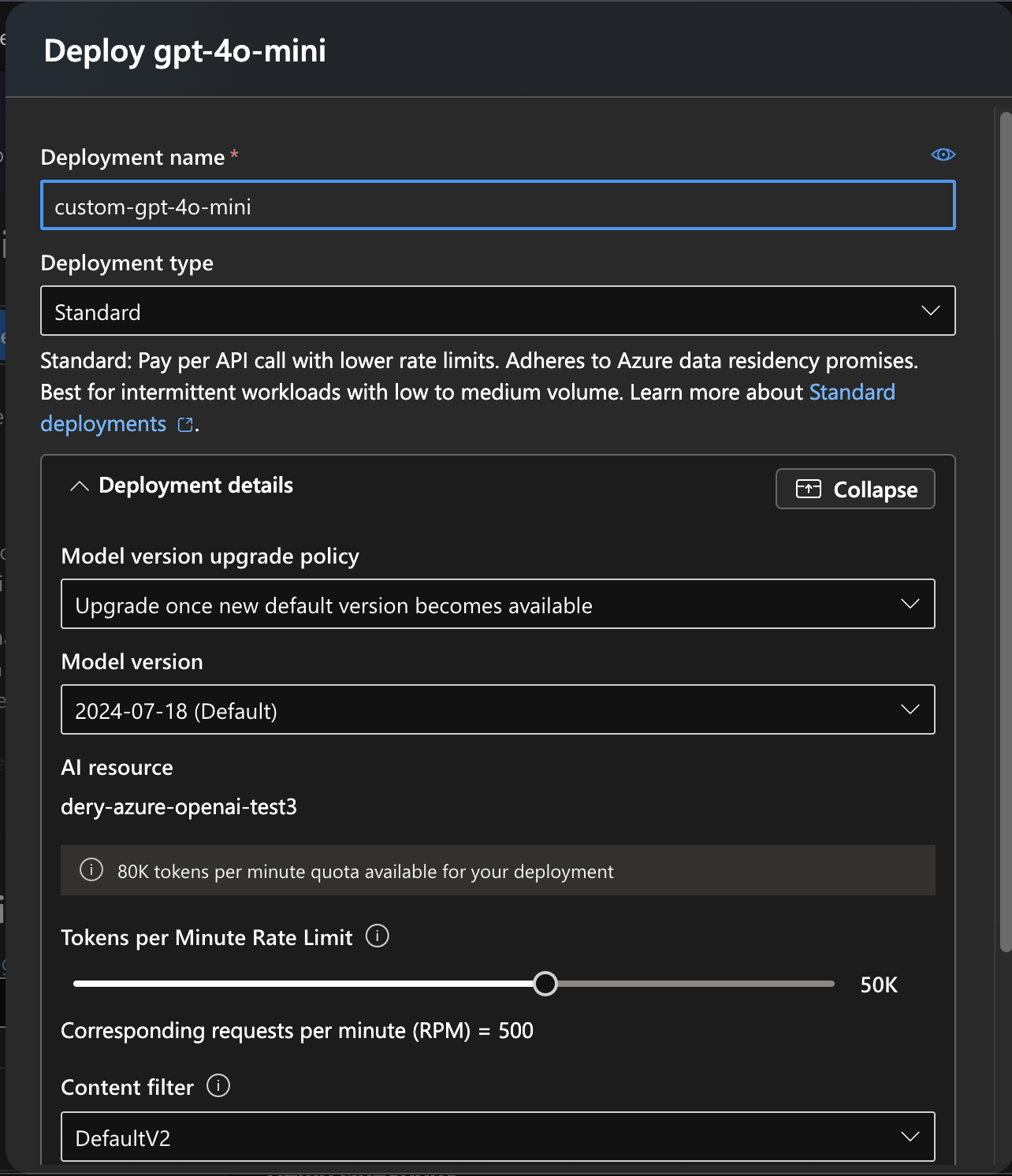This screenshot has height=1176, width=1012.
Task: Open the Deployment type dropdown
Action: [498, 311]
